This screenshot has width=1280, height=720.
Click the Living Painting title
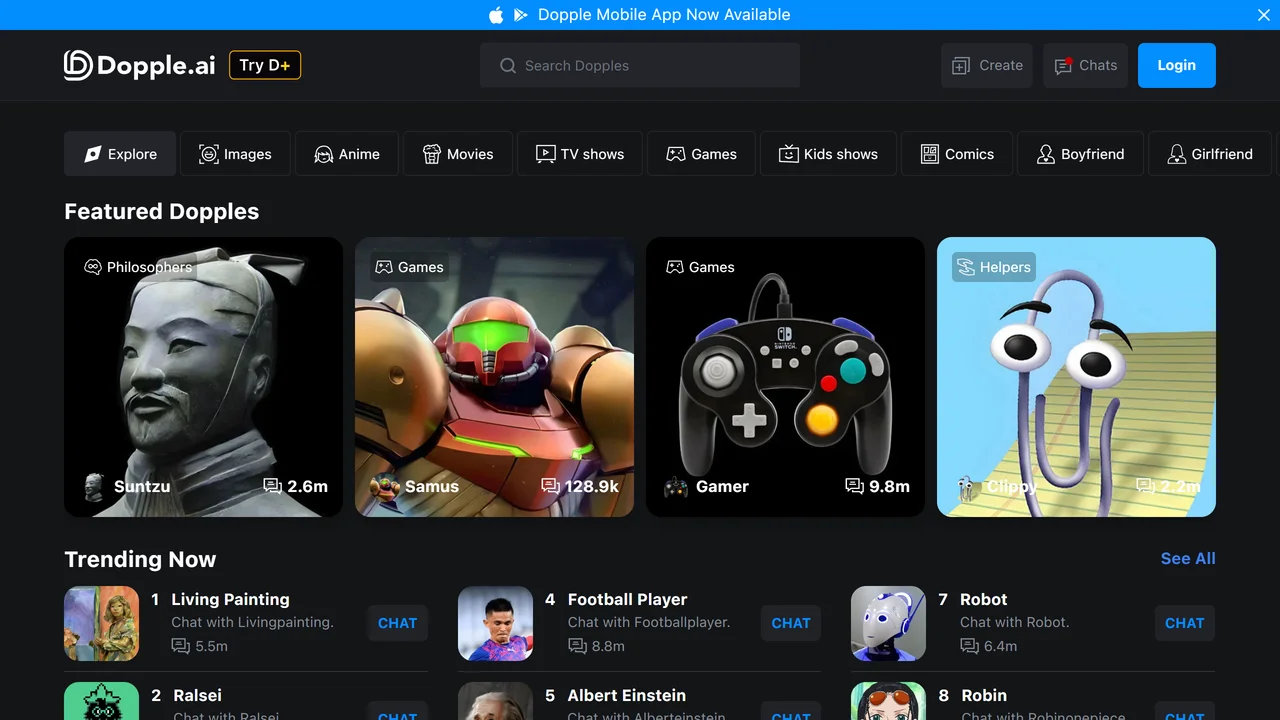point(230,599)
